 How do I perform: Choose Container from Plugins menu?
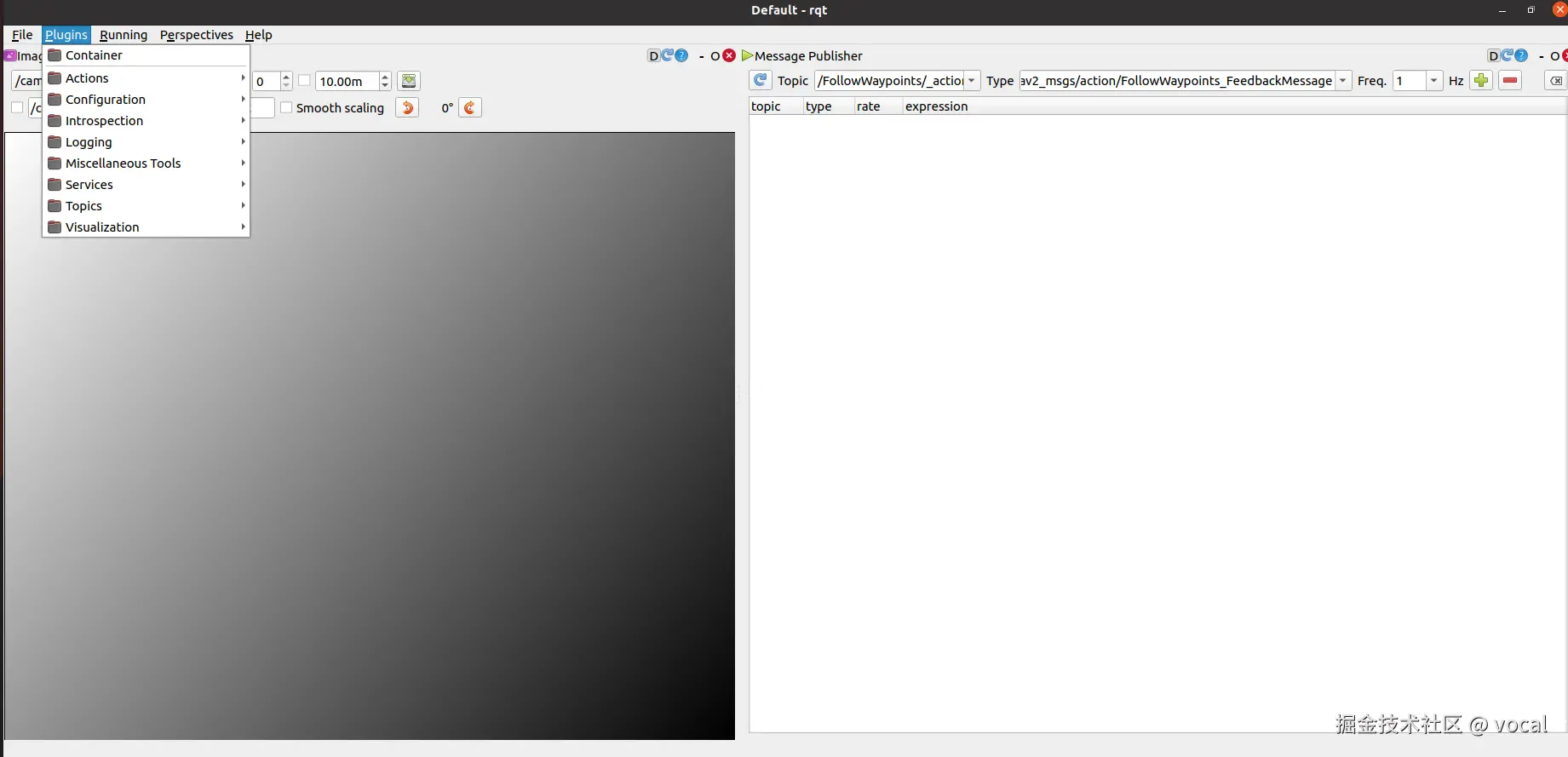tap(146, 54)
